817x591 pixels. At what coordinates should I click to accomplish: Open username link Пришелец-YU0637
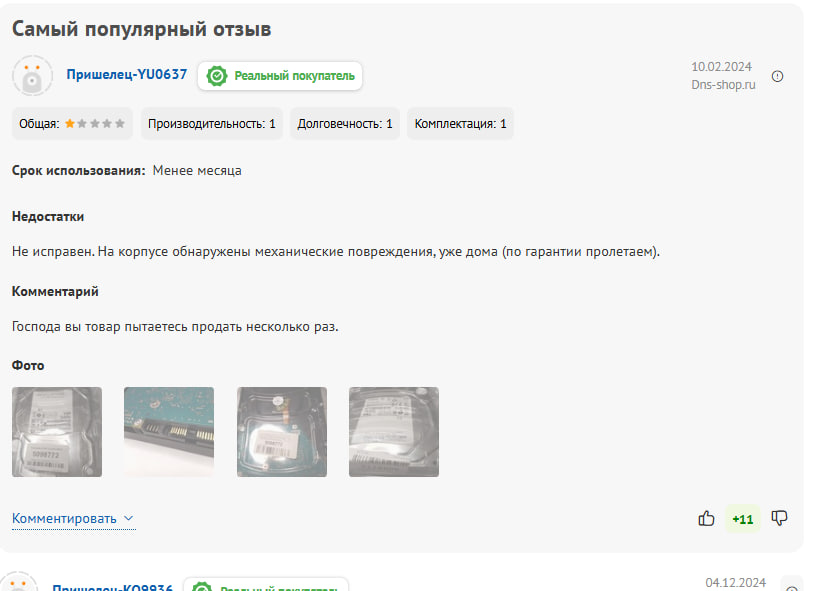tap(127, 75)
